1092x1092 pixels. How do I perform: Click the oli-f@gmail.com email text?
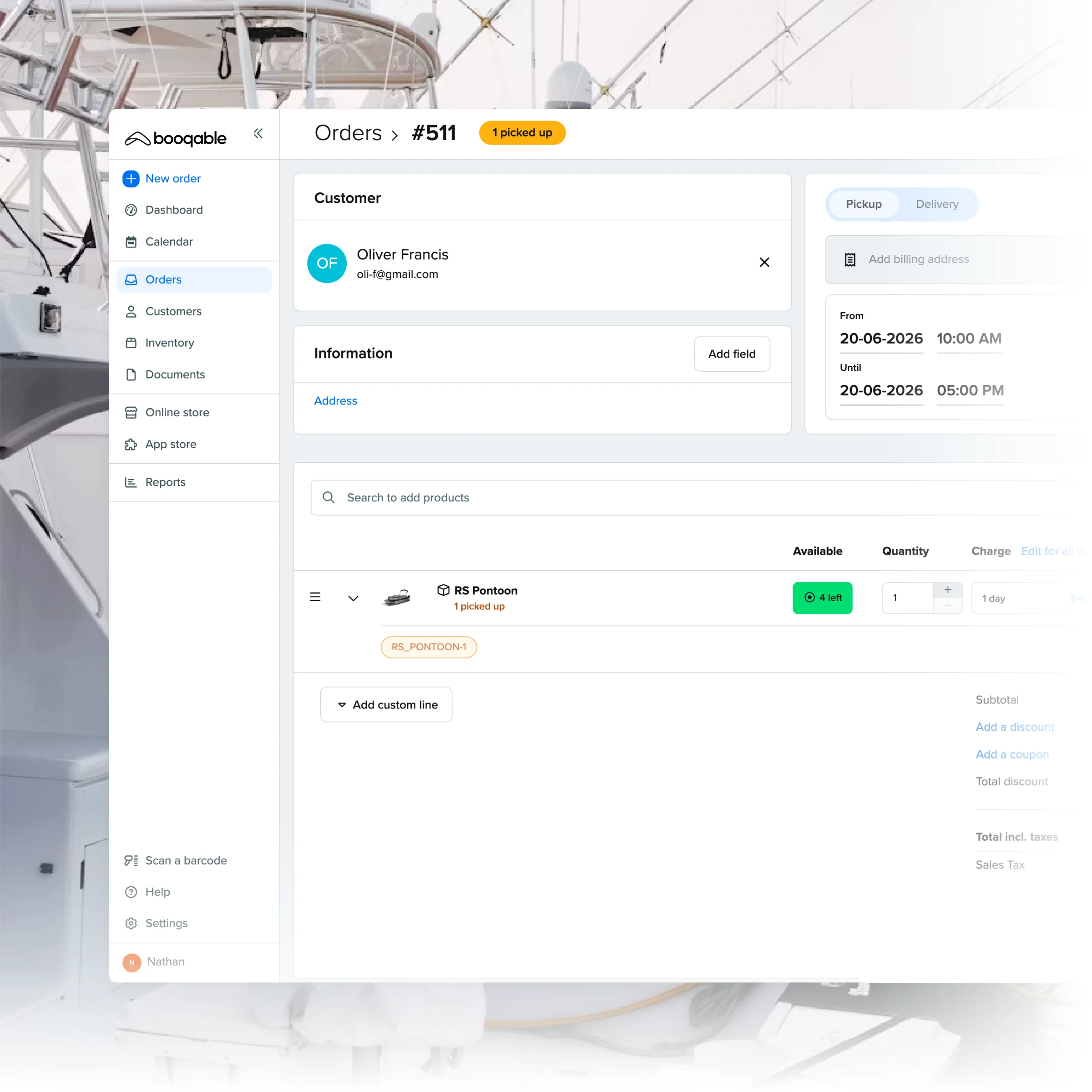click(x=397, y=274)
